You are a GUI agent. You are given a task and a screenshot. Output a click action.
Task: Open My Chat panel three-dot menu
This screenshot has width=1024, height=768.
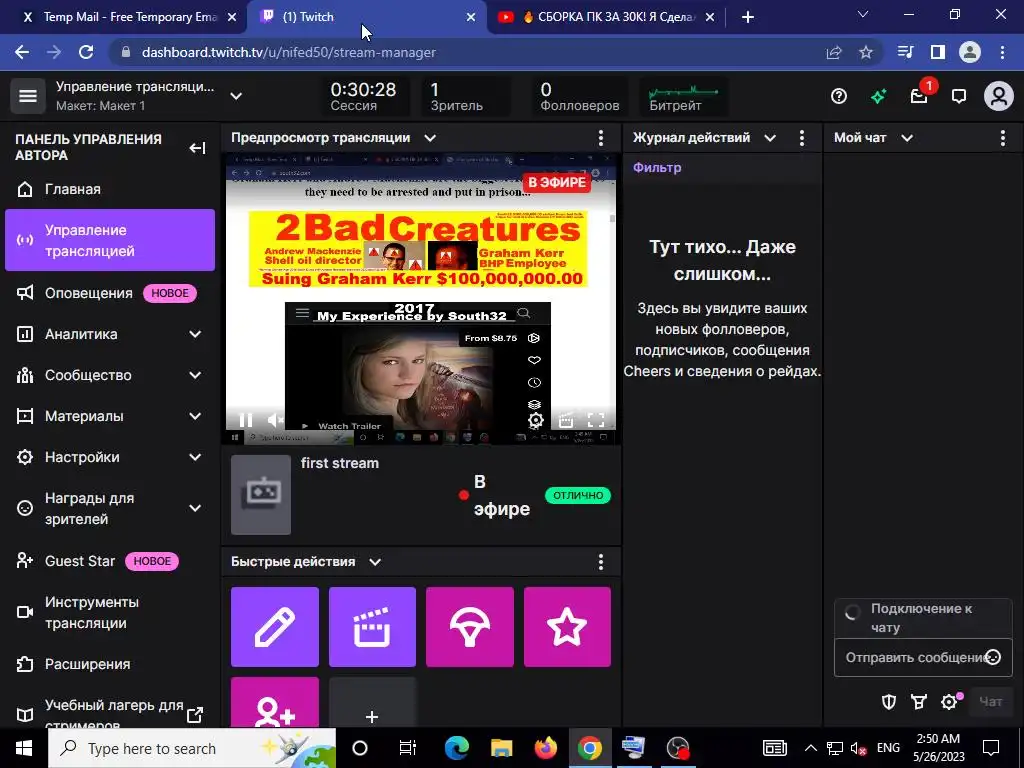pos(1003,138)
